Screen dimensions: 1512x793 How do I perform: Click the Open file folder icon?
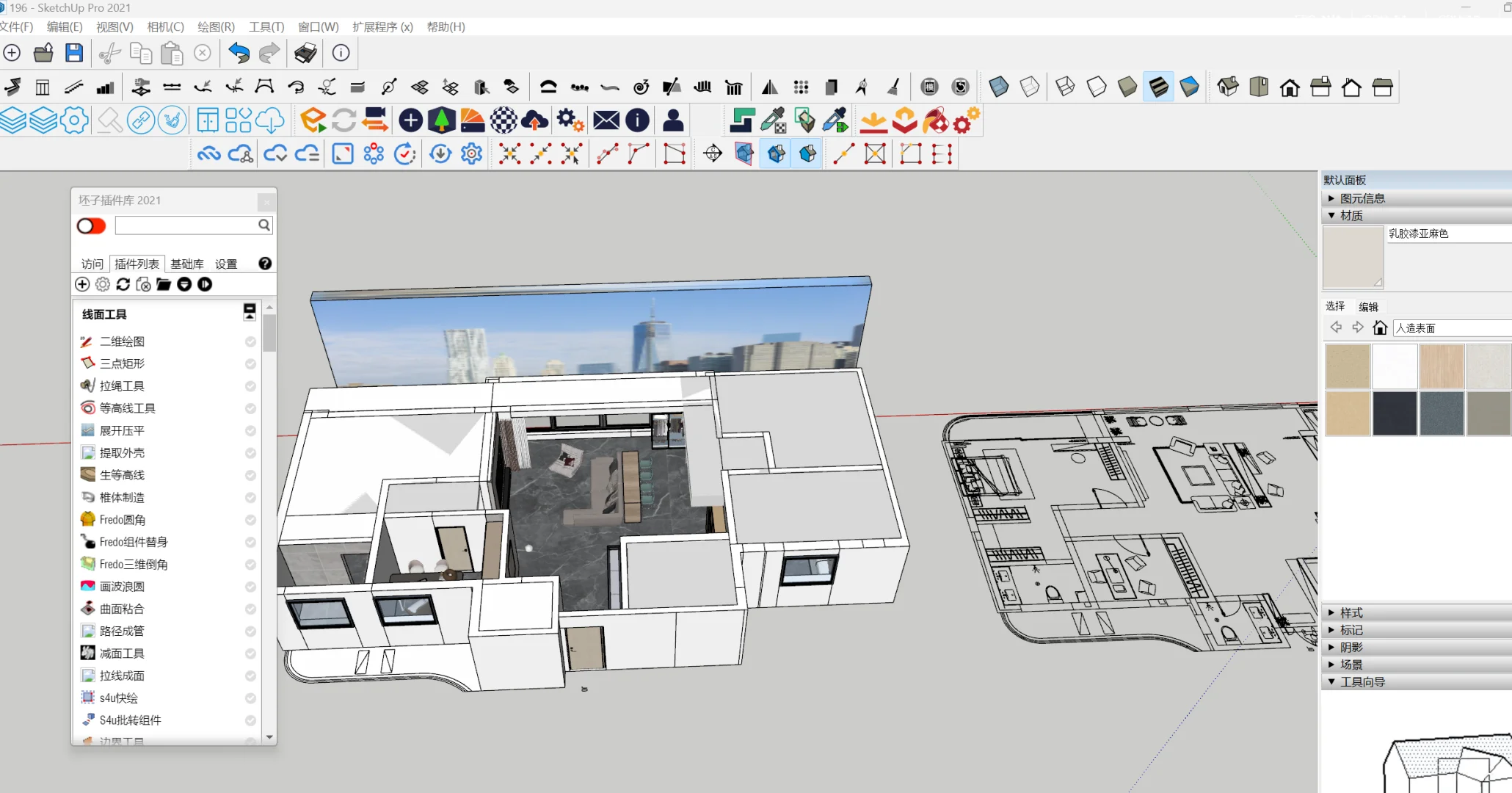point(43,53)
